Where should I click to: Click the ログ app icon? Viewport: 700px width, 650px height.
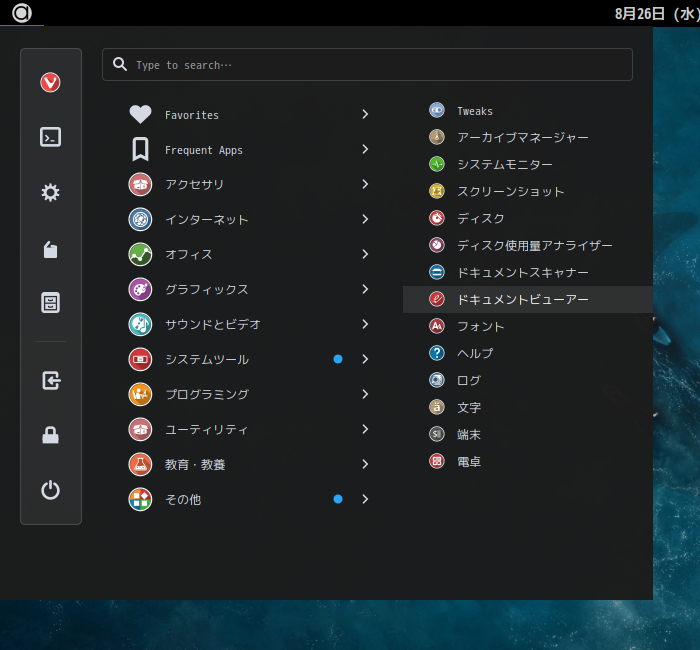click(x=437, y=380)
